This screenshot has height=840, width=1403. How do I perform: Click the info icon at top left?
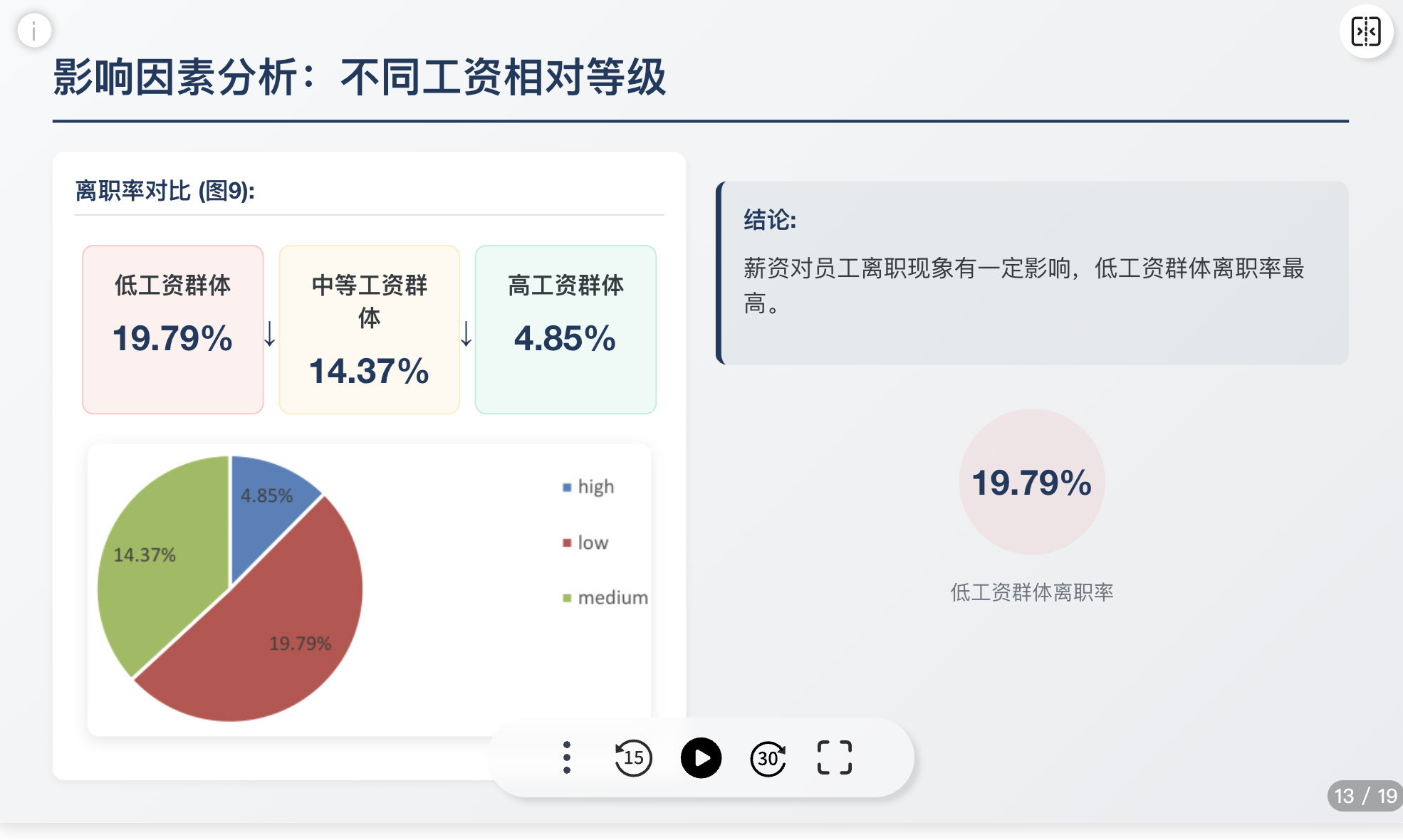coord(34,31)
